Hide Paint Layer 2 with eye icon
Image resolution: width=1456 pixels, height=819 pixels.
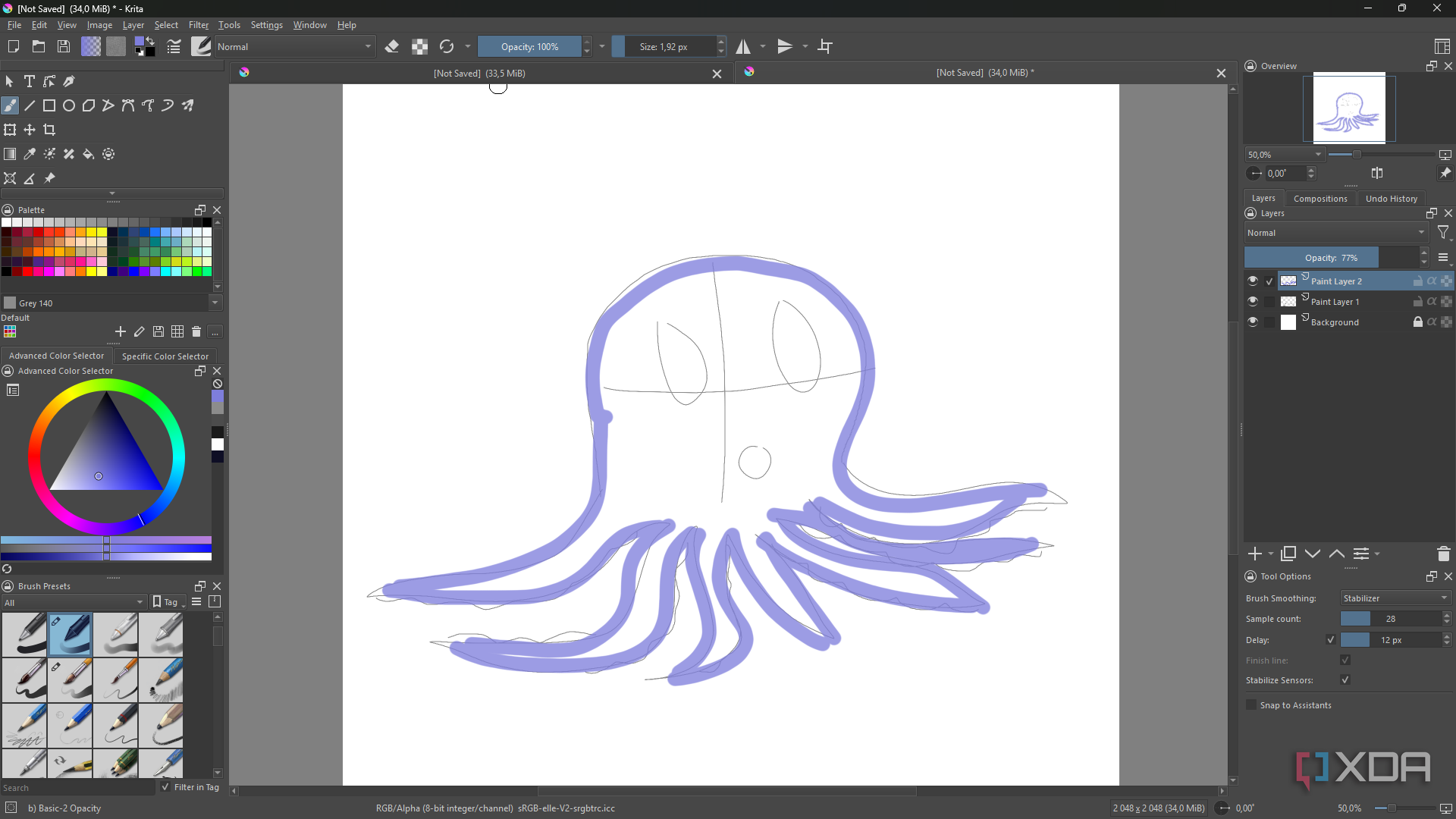click(1253, 281)
